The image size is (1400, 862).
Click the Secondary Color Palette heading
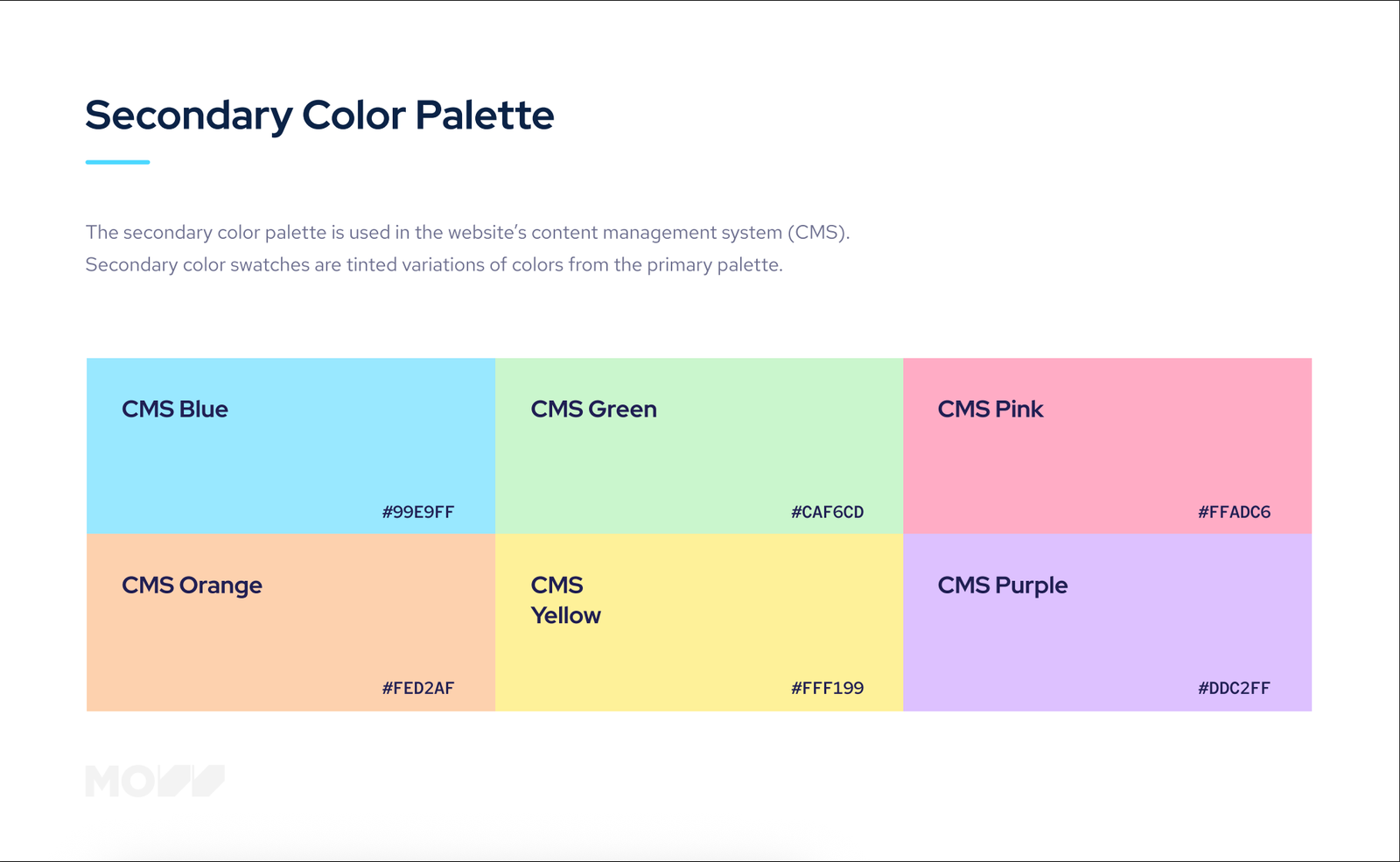[x=319, y=116]
